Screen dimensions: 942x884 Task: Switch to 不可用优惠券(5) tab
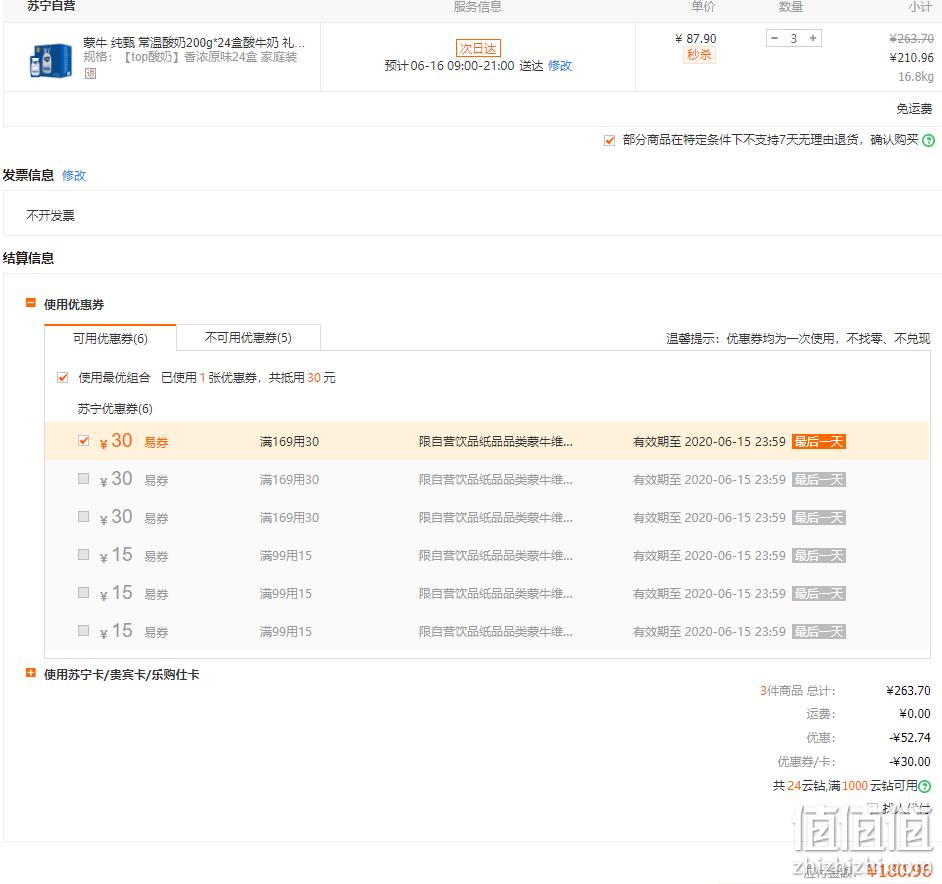[248, 338]
